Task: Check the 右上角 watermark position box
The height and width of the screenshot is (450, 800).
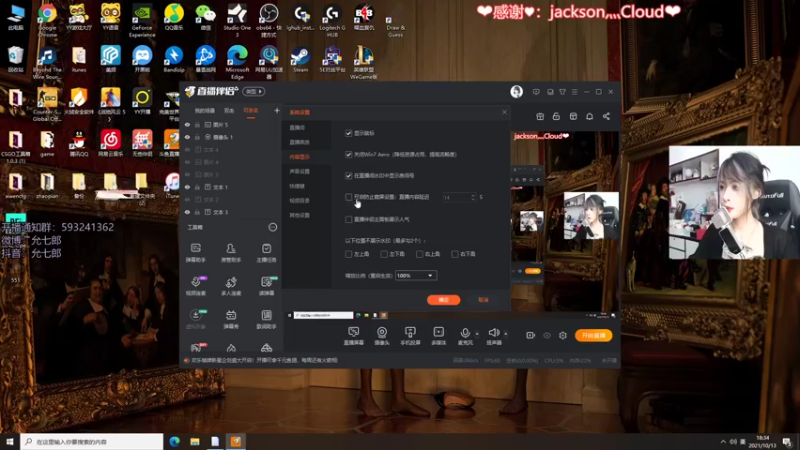Action: 419,254
